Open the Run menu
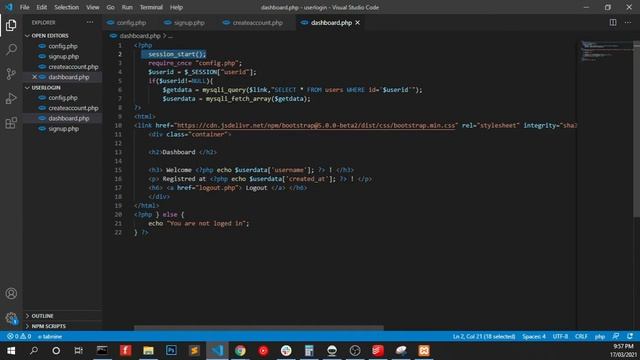The width and height of the screenshot is (640, 360). [127, 7]
